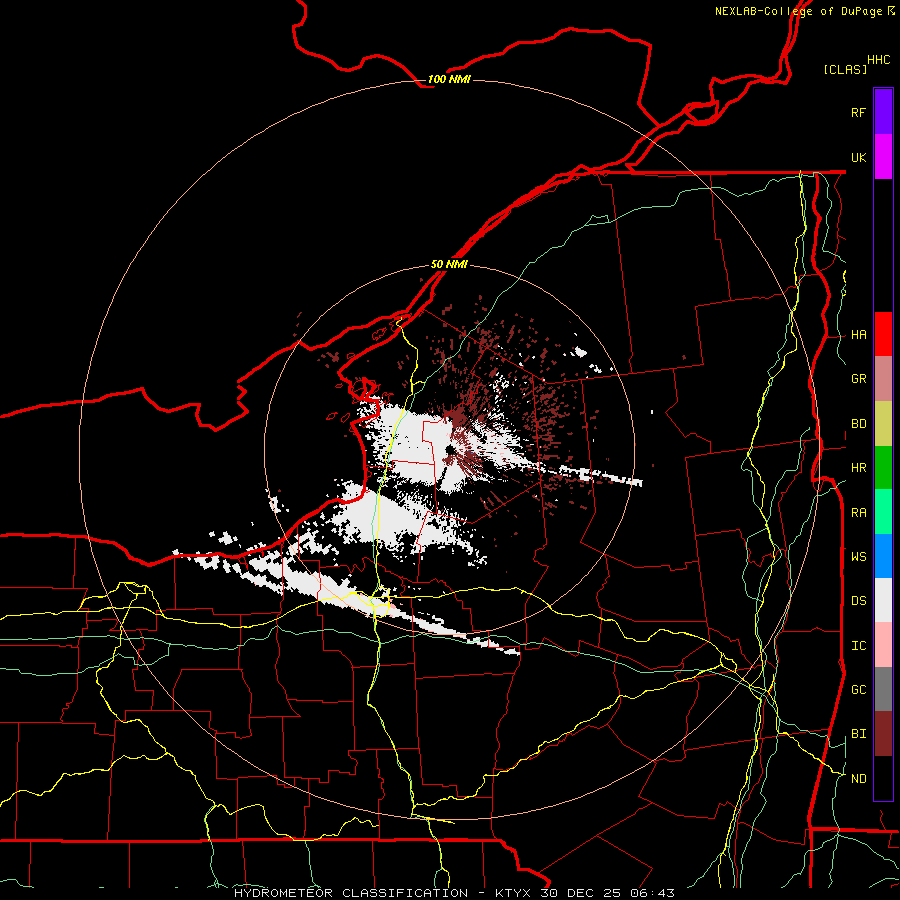Click the UK legend label

tap(858, 157)
